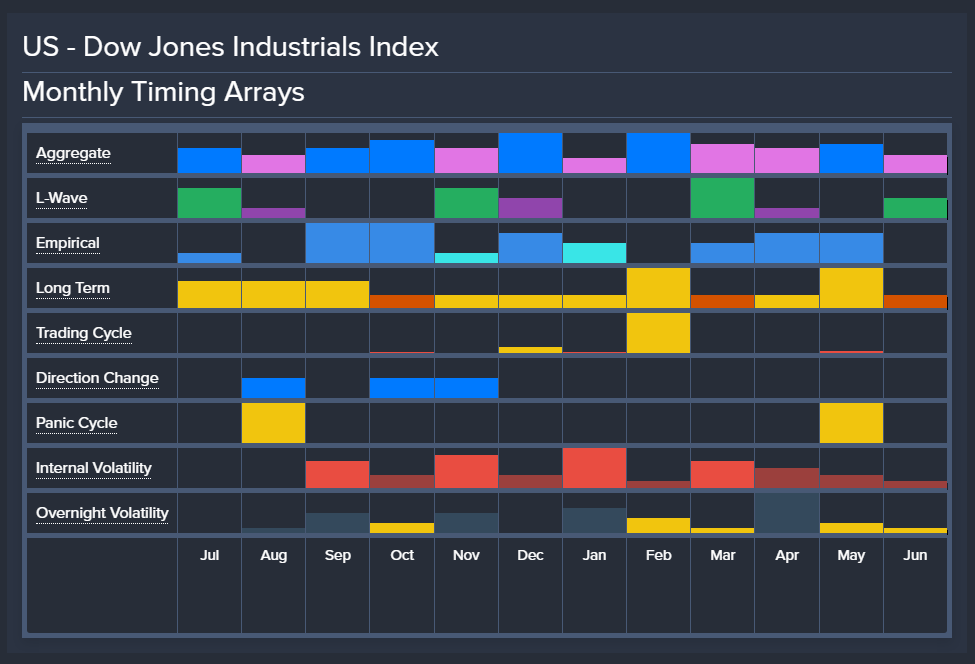Click the Monthly Timing Arrays heading
Image resolution: width=975 pixels, height=664 pixels.
point(164,92)
